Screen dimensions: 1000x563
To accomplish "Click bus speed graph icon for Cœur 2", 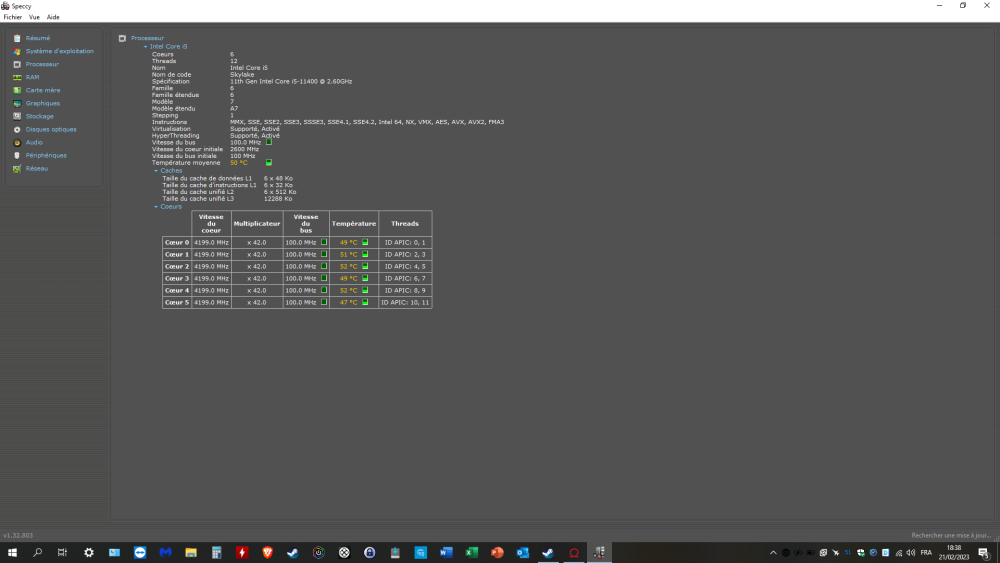I will pos(323,267).
